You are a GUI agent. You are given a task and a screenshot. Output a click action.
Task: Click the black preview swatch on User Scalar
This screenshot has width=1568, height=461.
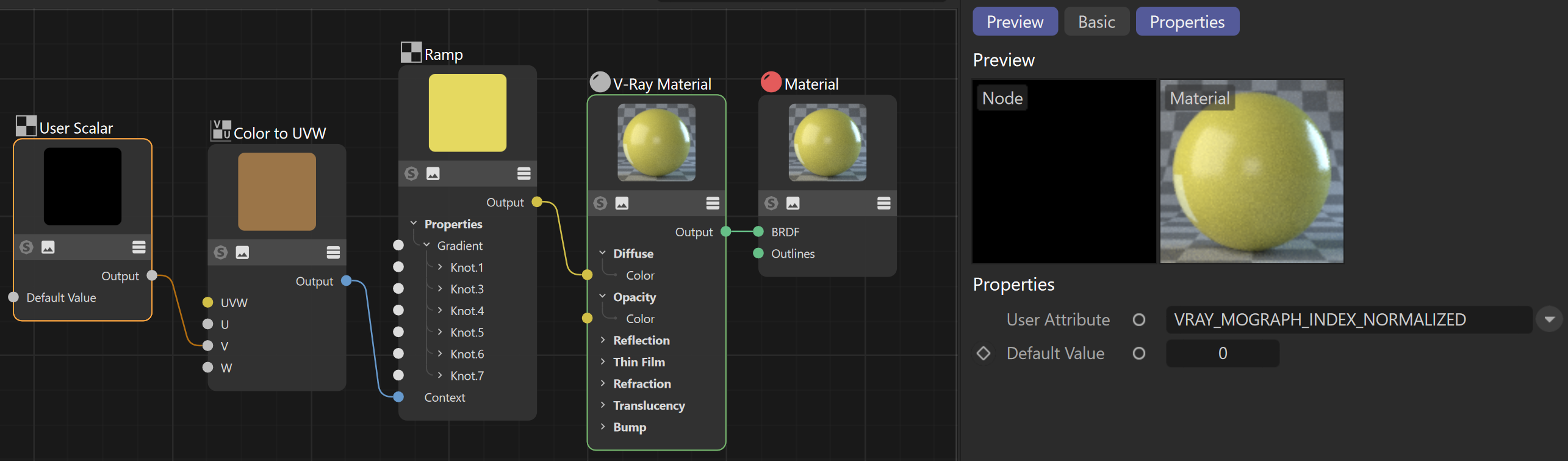pos(82,186)
